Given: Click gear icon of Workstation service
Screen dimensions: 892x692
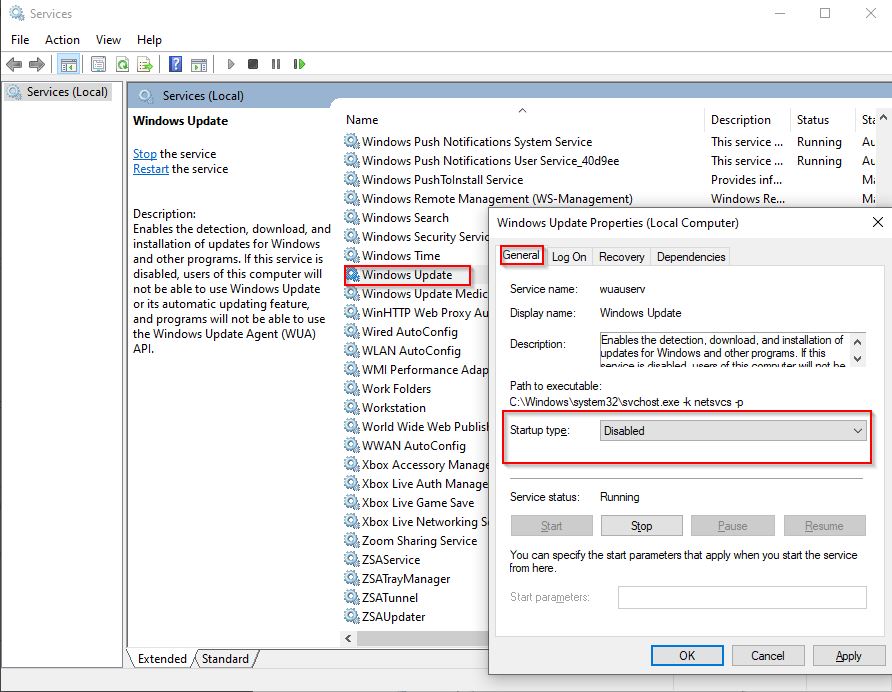Looking at the screenshot, I should 352,407.
